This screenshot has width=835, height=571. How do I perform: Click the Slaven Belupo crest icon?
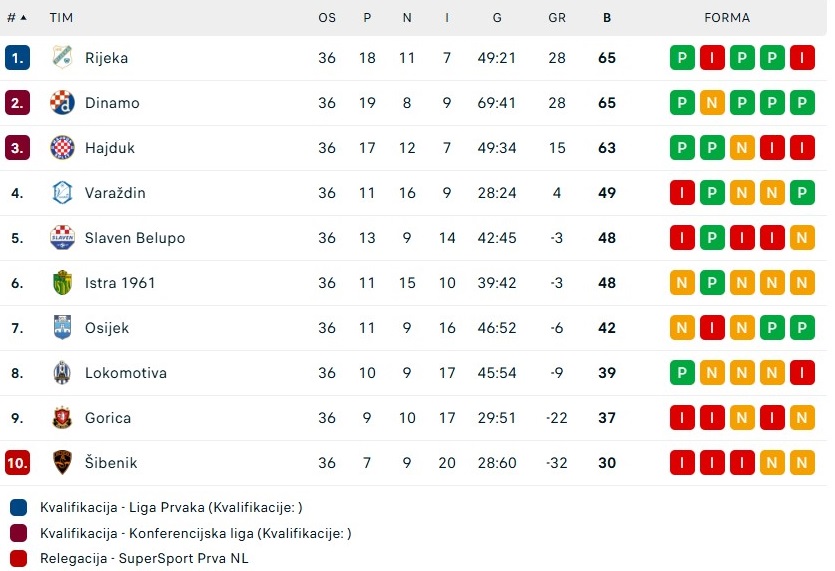point(62,238)
